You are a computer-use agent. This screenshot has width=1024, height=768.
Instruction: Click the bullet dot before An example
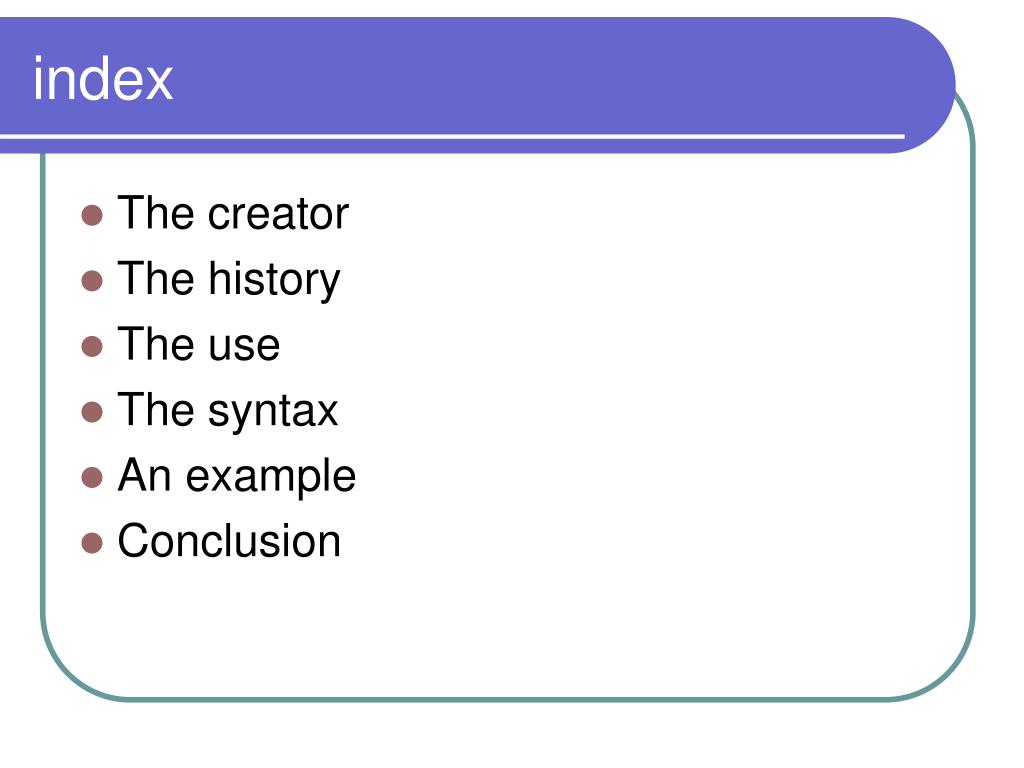tap(92, 477)
